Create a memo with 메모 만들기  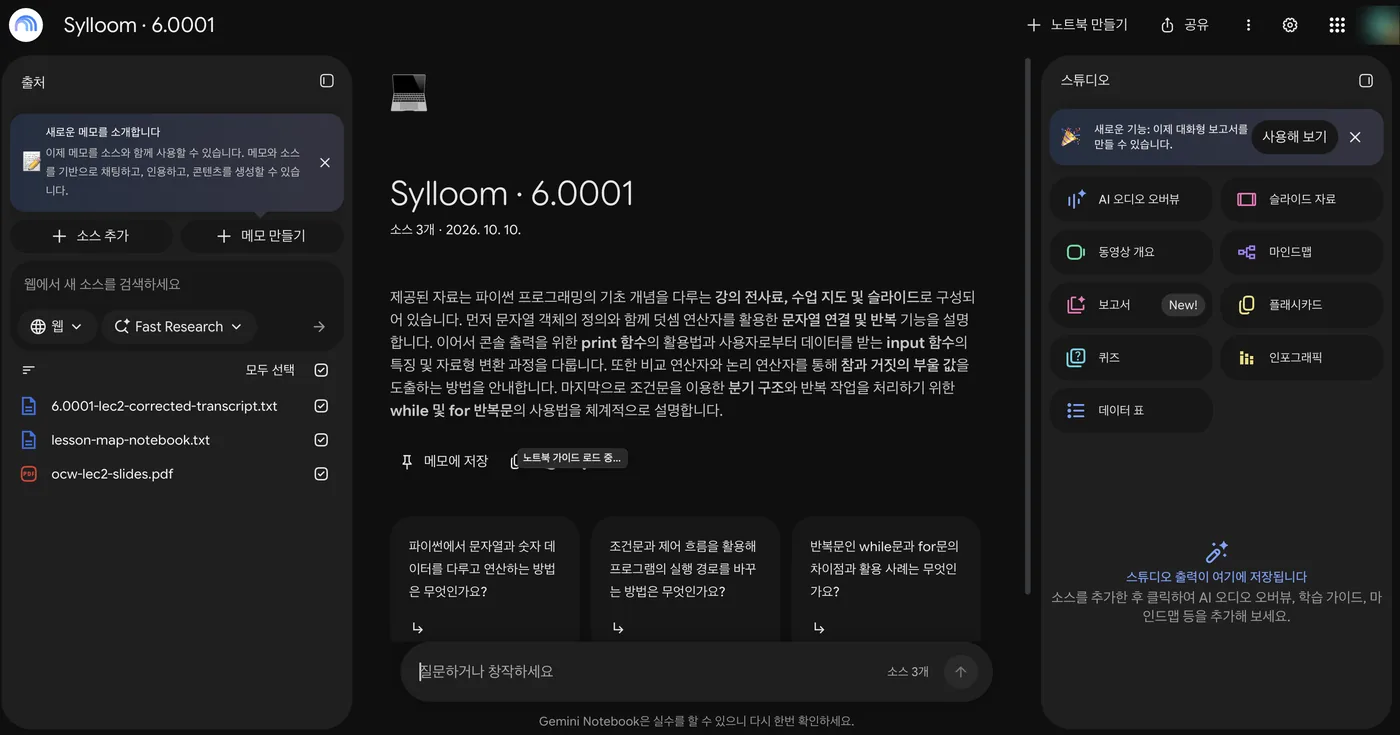tap(262, 236)
